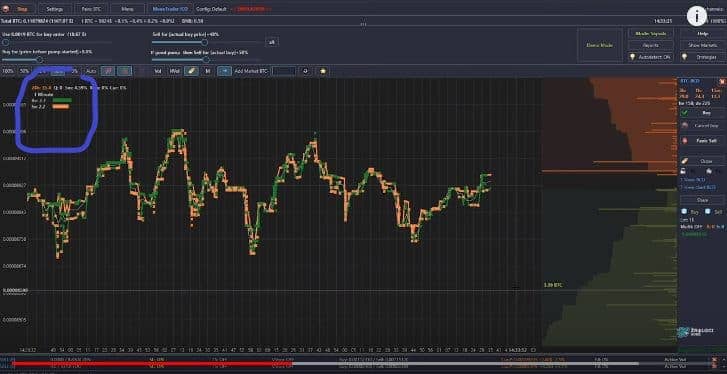Click the 1 Minute chart interval label
The height and width of the screenshot is (374, 727).
point(44,94)
